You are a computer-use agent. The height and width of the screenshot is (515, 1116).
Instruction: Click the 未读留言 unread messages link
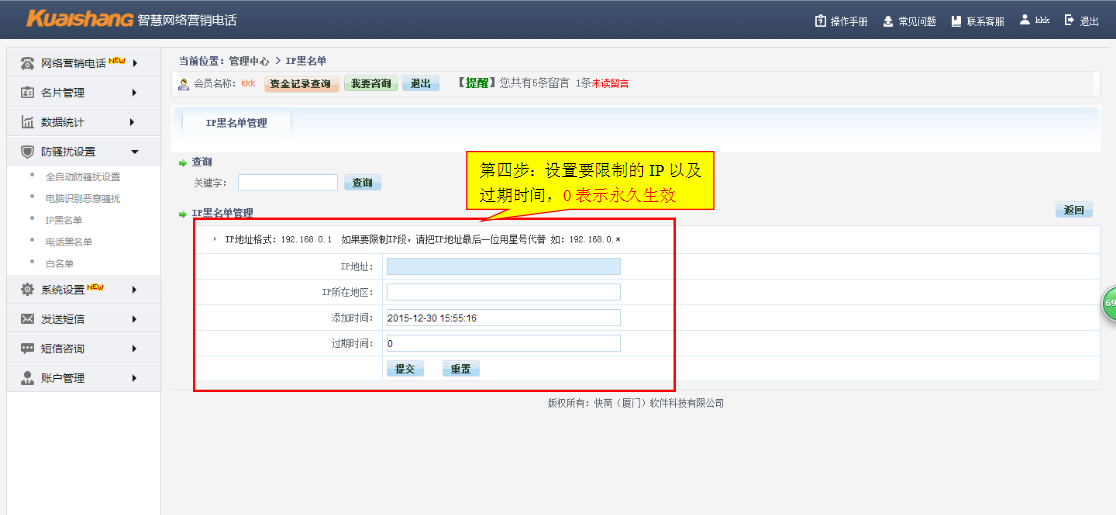[610, 84]
